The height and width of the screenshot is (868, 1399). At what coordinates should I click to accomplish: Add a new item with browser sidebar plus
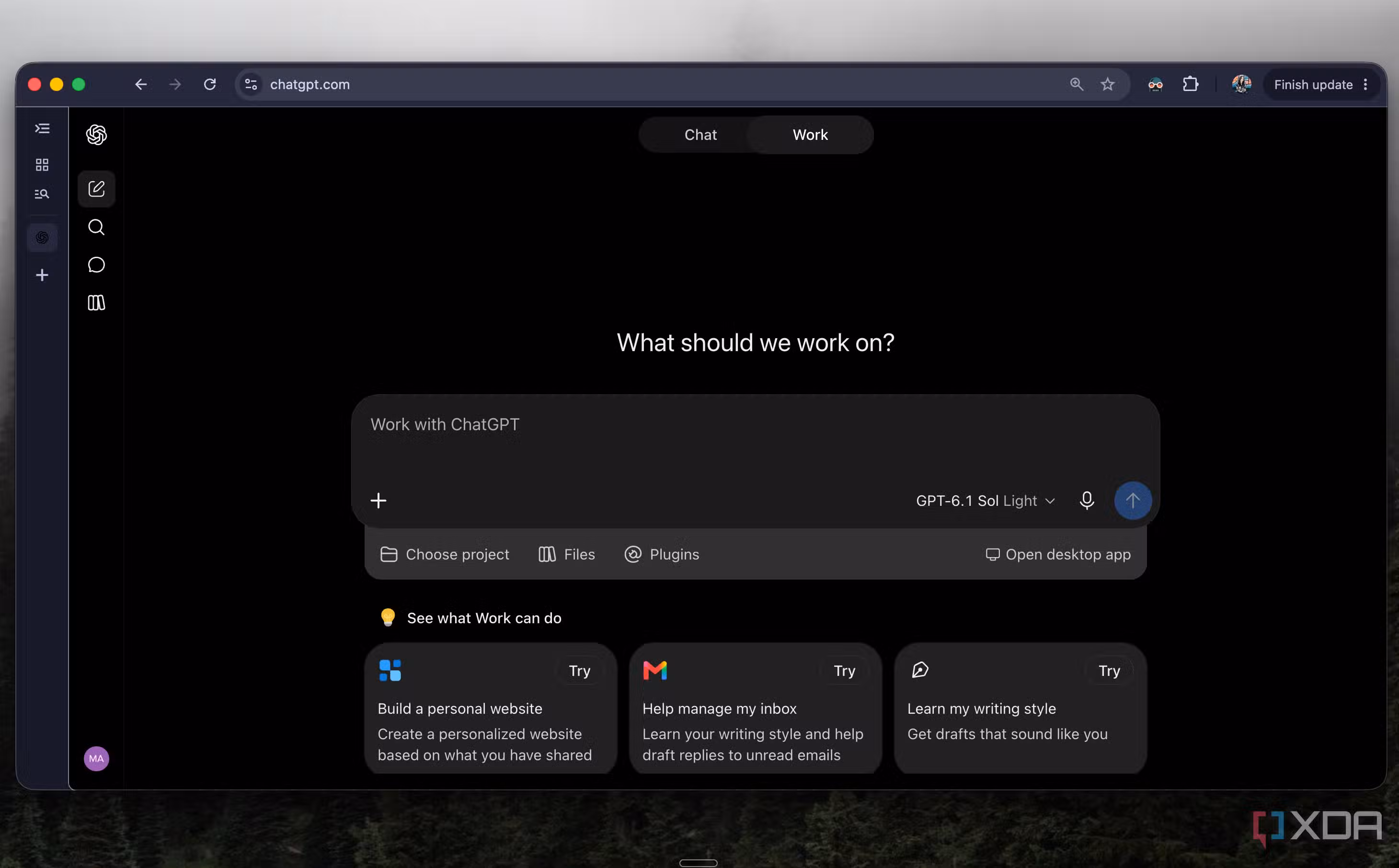[x=42, y=275]
